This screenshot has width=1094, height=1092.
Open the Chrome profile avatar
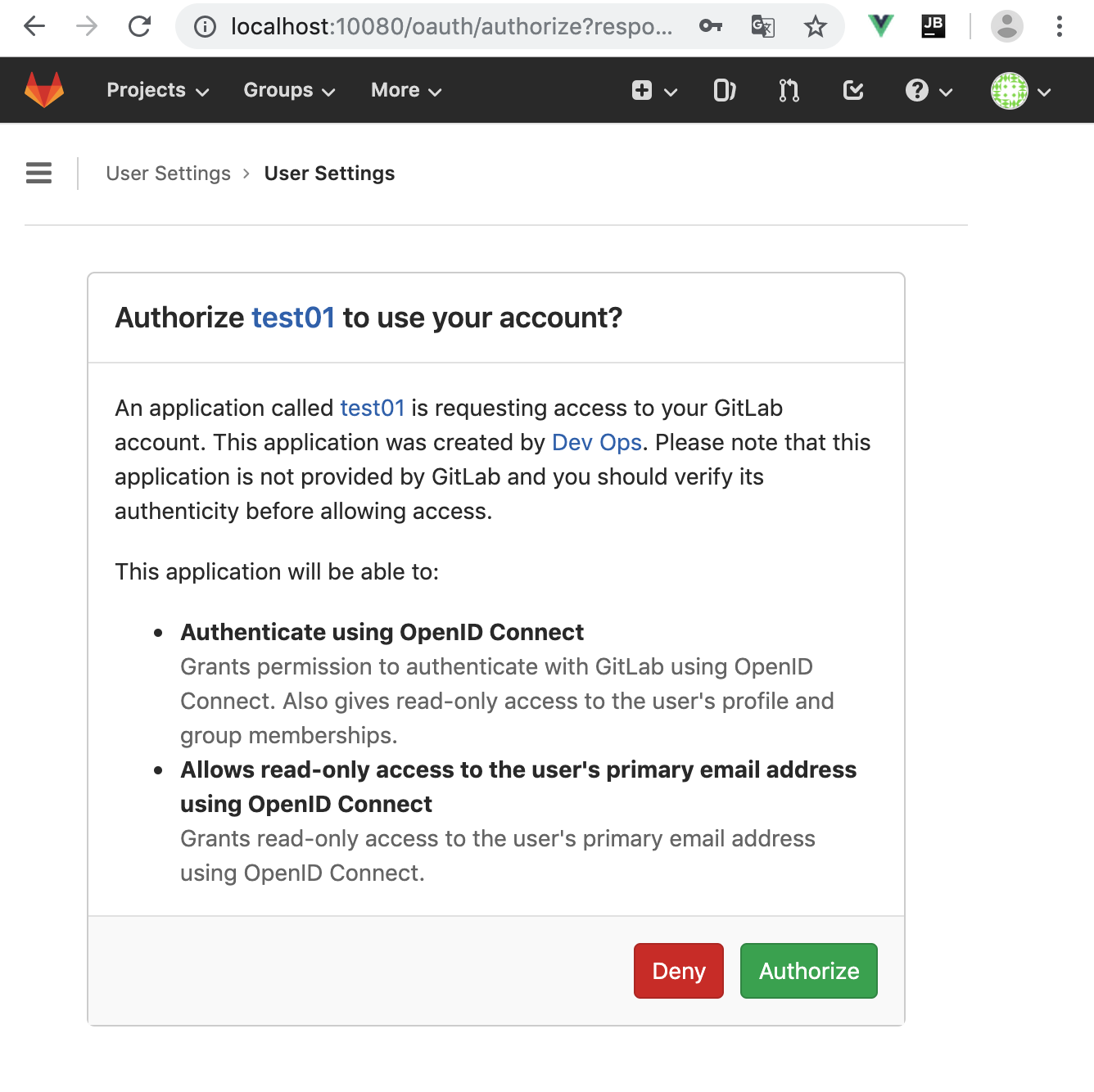coord(1007,26)
